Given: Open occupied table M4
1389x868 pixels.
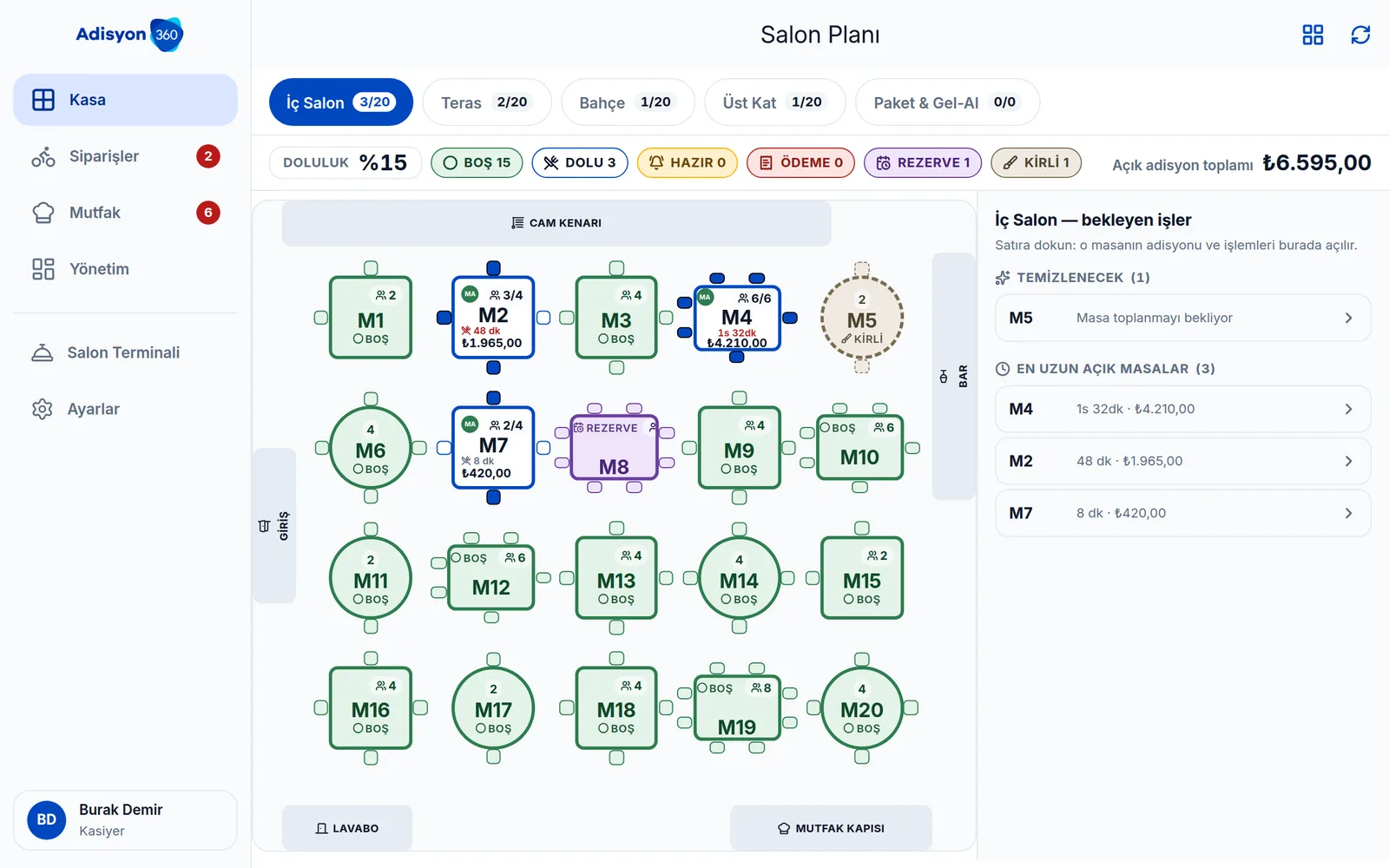Looking at the screenshot, I should (x=737, y=318).
